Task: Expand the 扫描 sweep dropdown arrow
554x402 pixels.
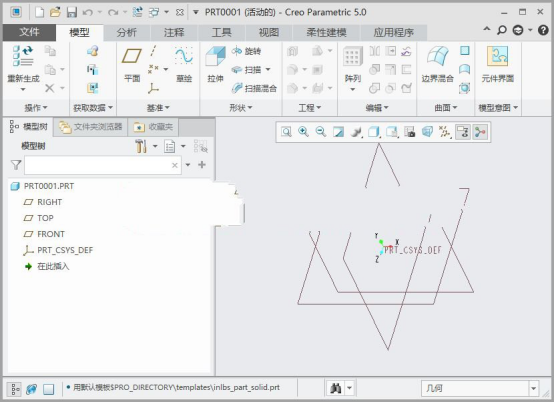Action: pyautogui.click(x=268, y=70)
